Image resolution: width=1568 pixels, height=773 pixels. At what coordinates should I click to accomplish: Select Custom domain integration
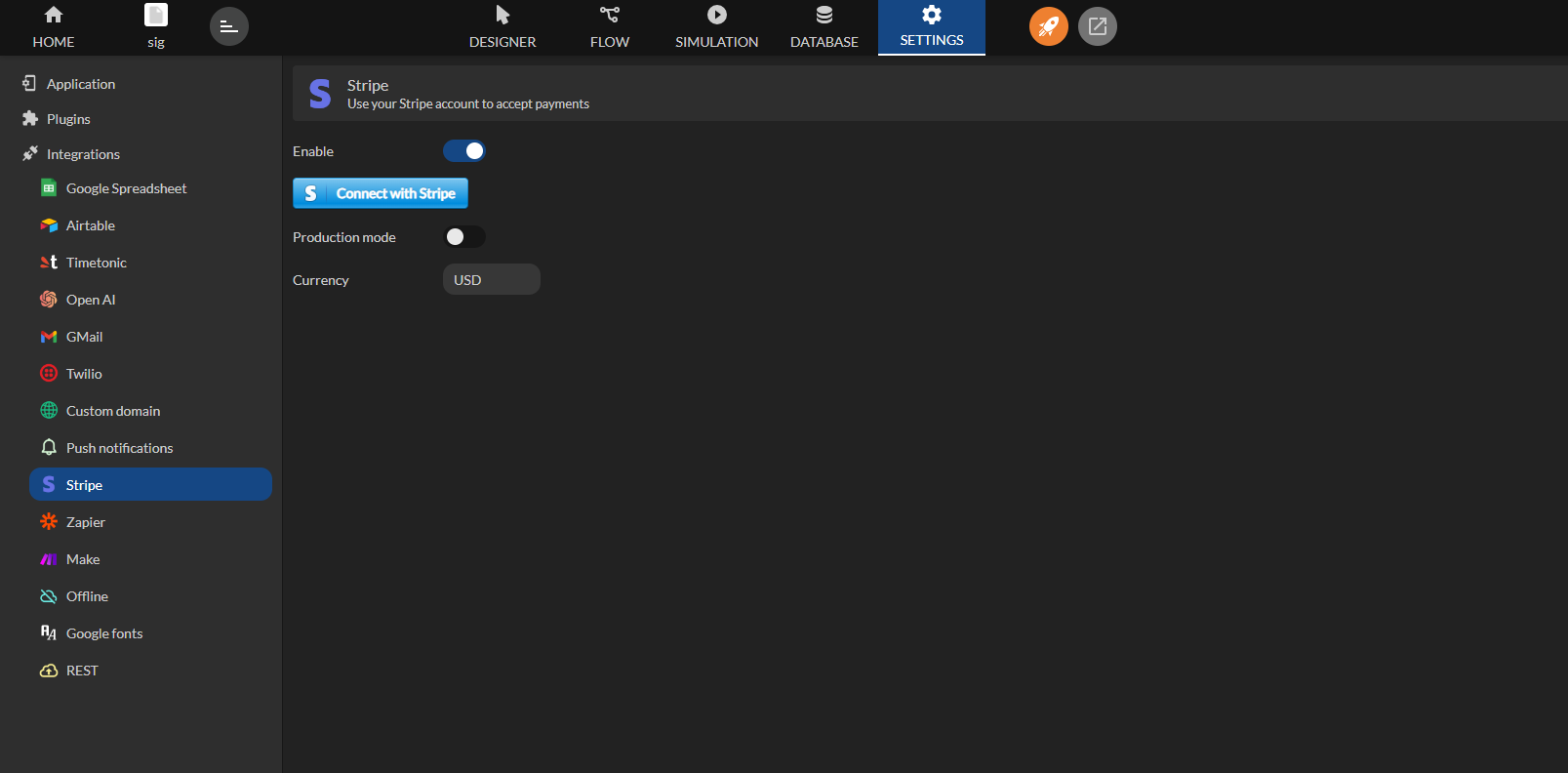click(151, 411)
